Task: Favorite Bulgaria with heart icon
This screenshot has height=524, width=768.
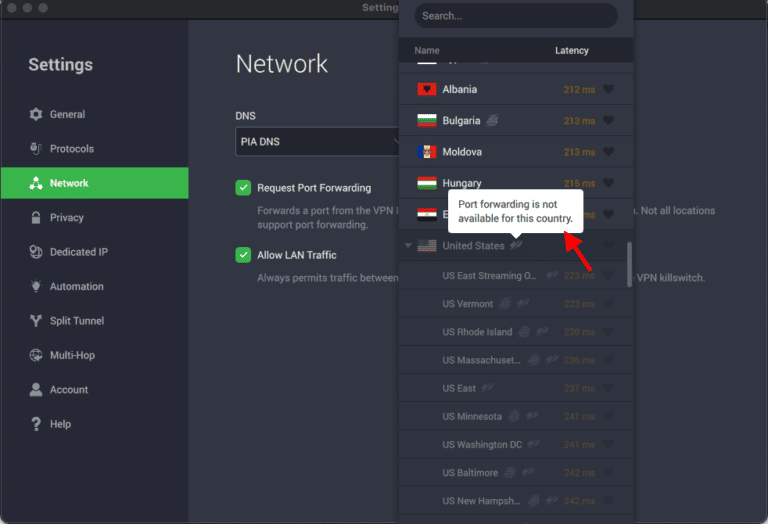Action: tap(608, 120)
